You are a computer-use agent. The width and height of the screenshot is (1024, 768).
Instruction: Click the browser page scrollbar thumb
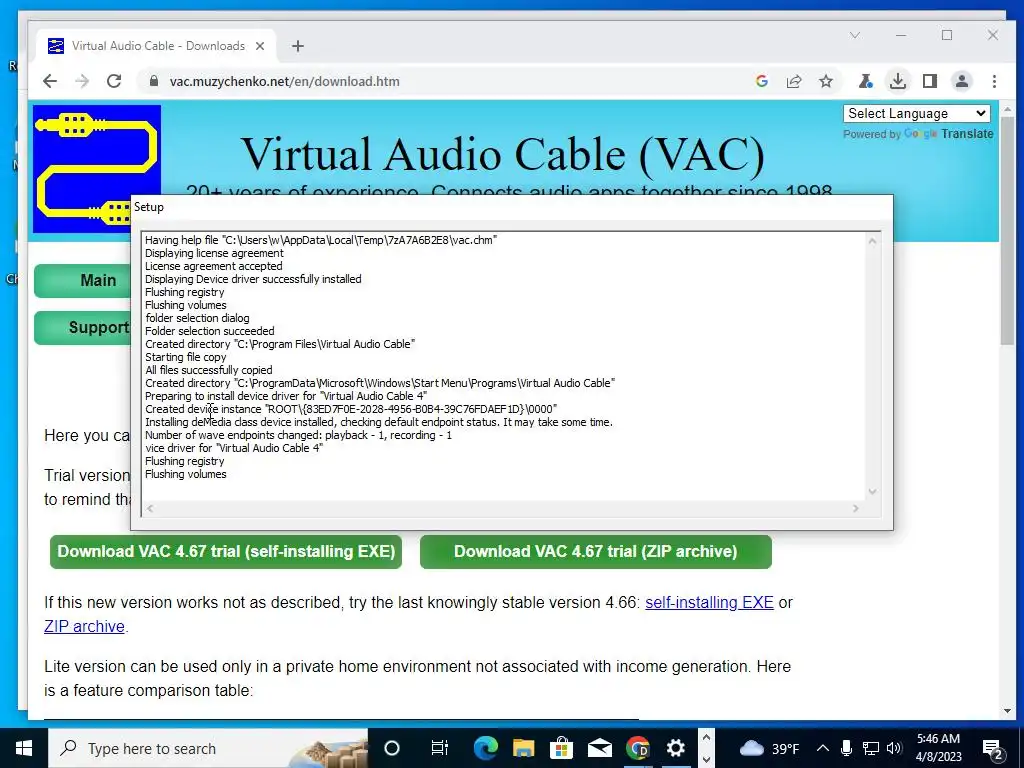pyautogui.click(x=1007, y=230)
